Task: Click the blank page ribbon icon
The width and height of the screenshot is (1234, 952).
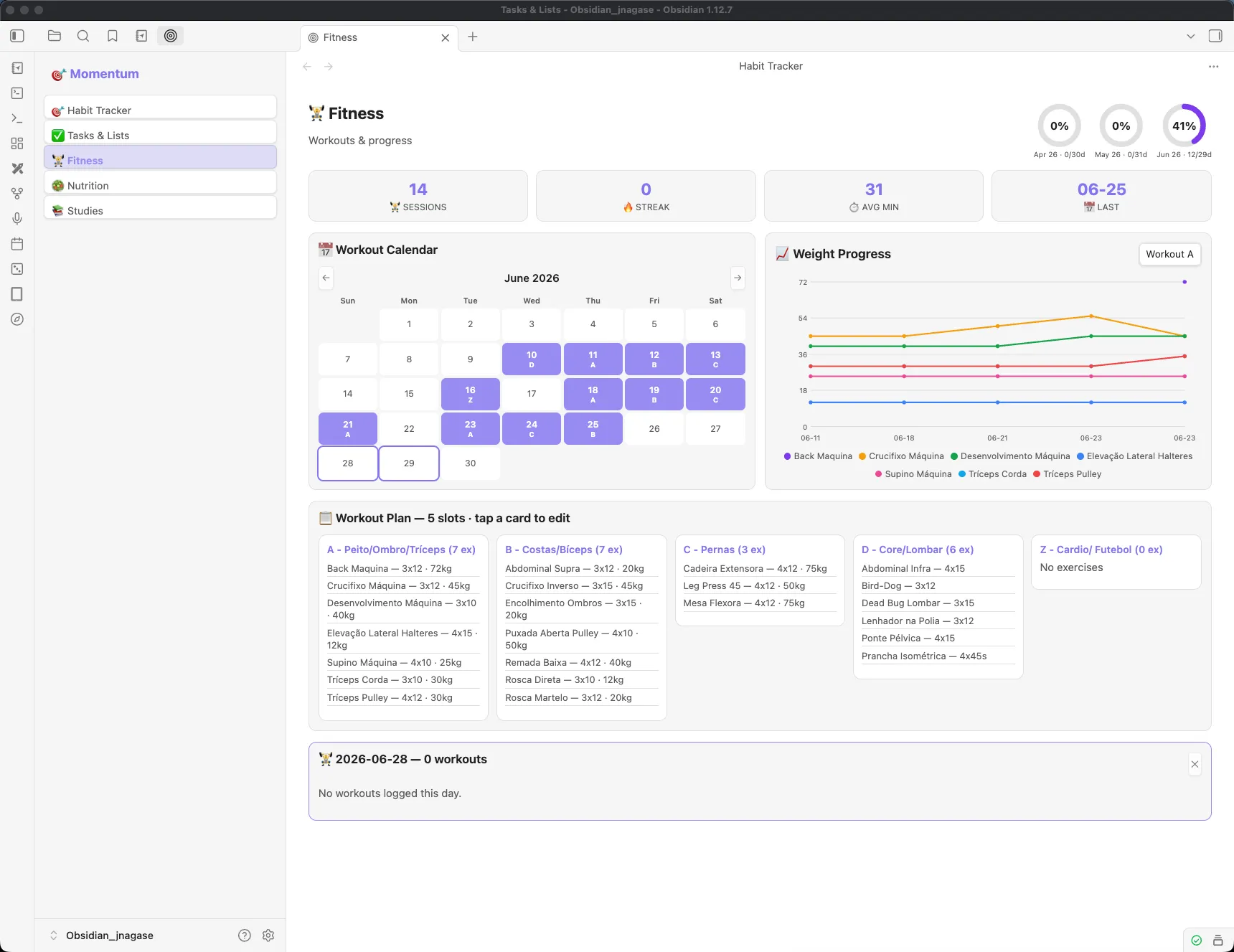Action: click(17, 294)
